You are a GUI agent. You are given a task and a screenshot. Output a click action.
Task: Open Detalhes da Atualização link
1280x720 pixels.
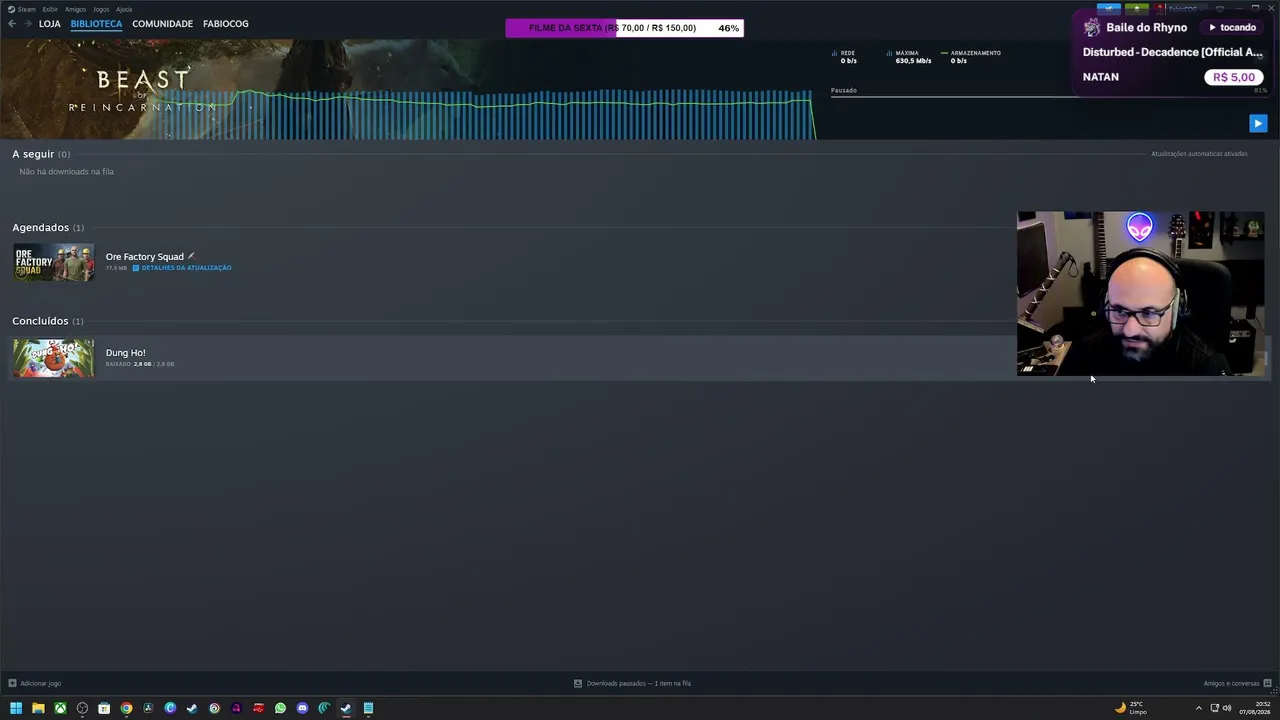coord(182,268)
